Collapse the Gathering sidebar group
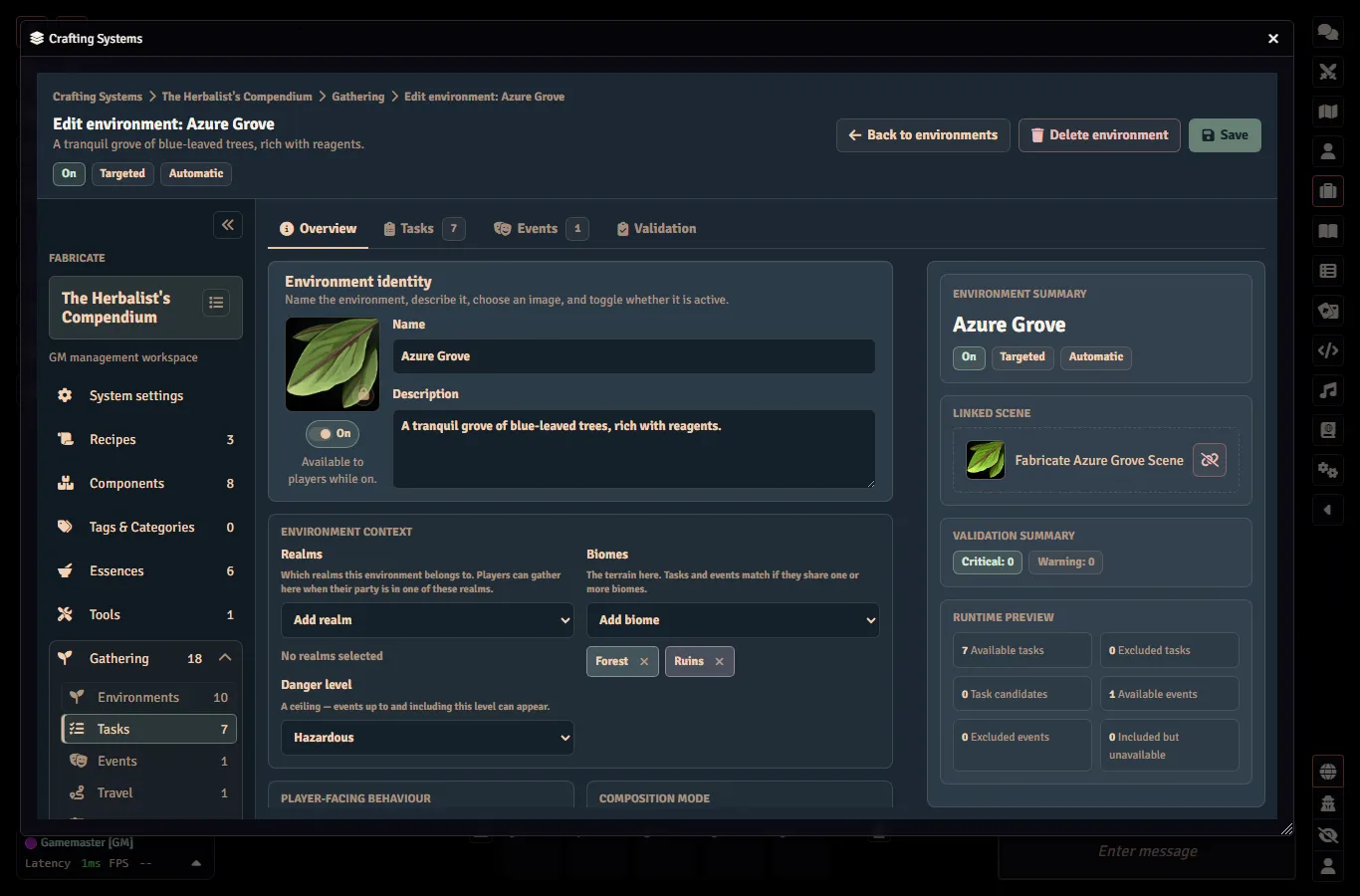 [225, 658]
